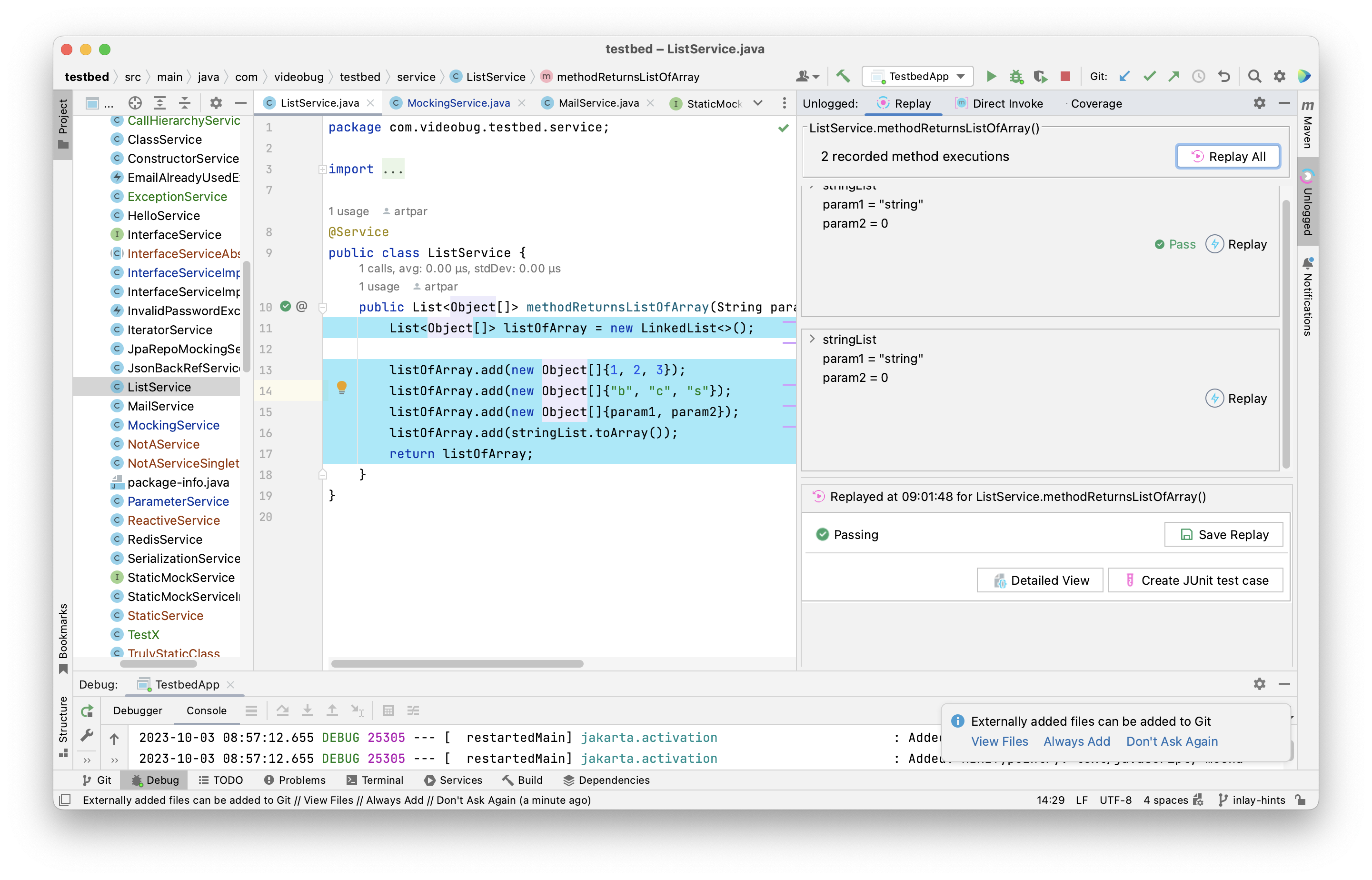The height and width of the screenshot is (880, 1372).
Task: Stop the running app with red square
Action: click(x=1064, y=77)
